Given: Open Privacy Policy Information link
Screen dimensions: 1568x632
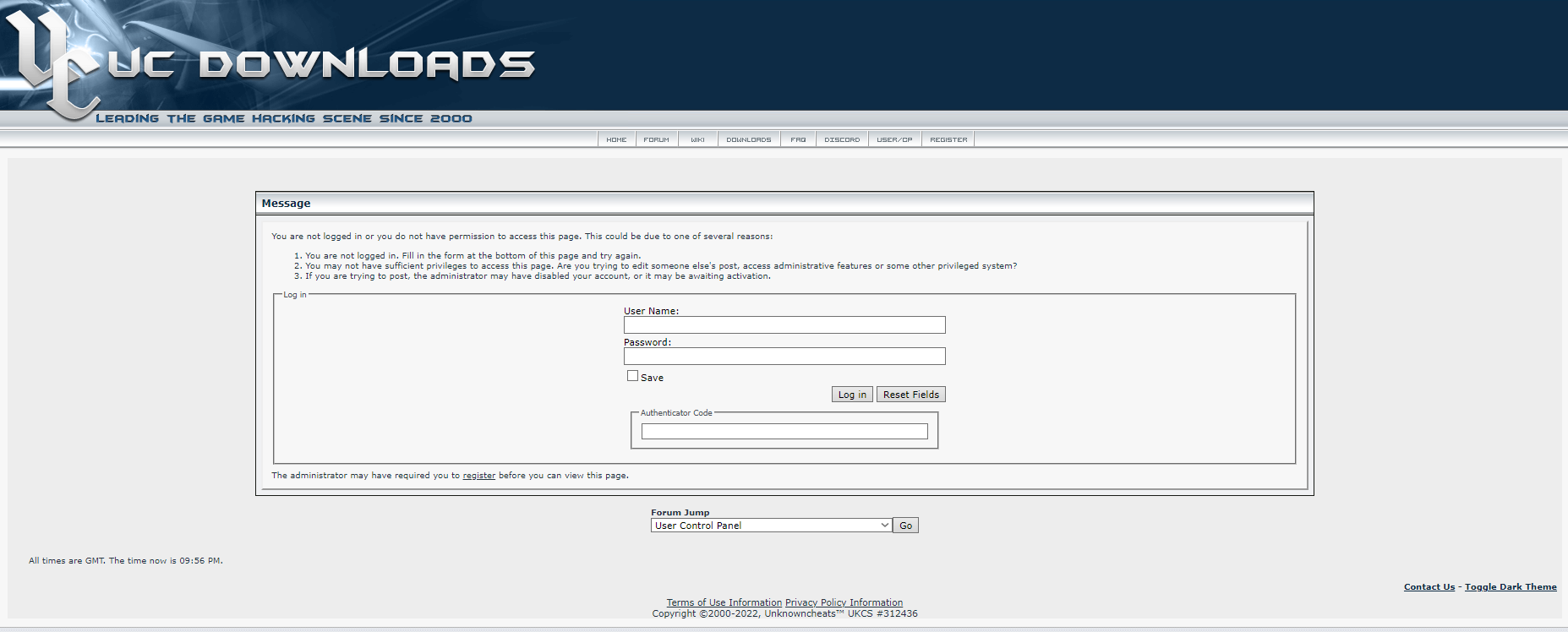Looking at the screenshot, I should click(x=844, y=603).
